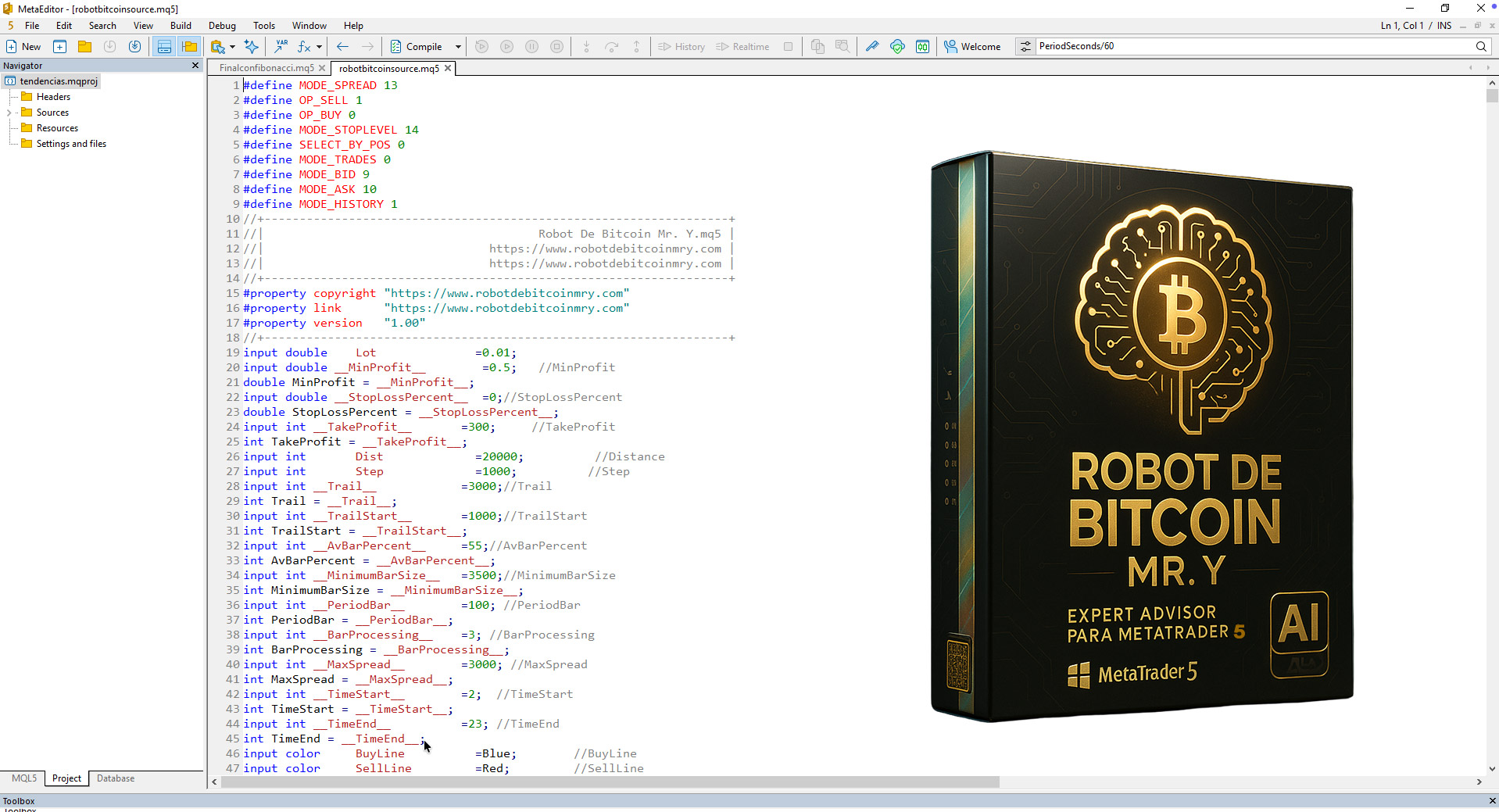
Task: Click the navigate back arrow icon
Action: point(342,47)
